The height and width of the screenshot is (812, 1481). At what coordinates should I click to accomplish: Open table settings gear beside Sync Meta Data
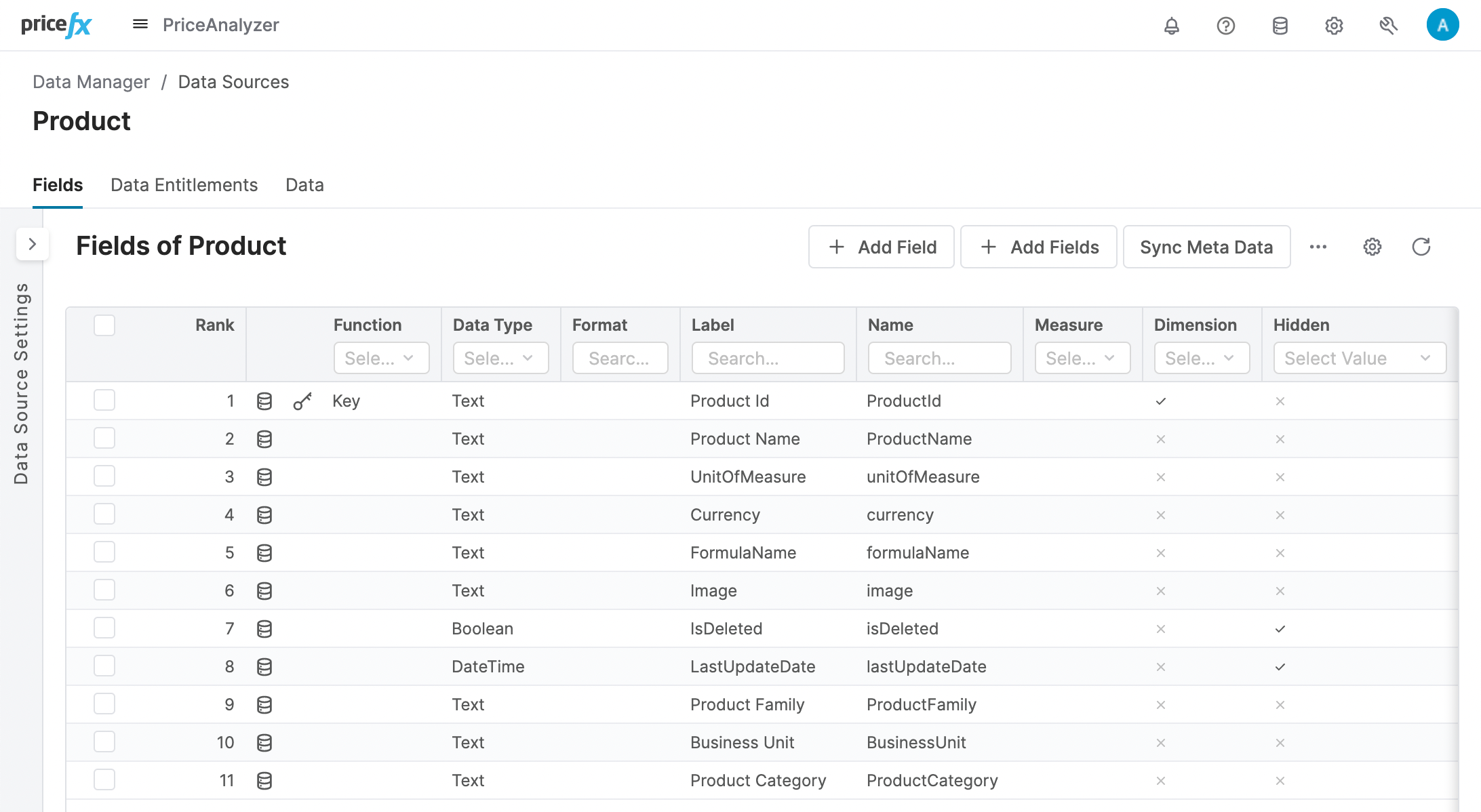pos(1372,247)
